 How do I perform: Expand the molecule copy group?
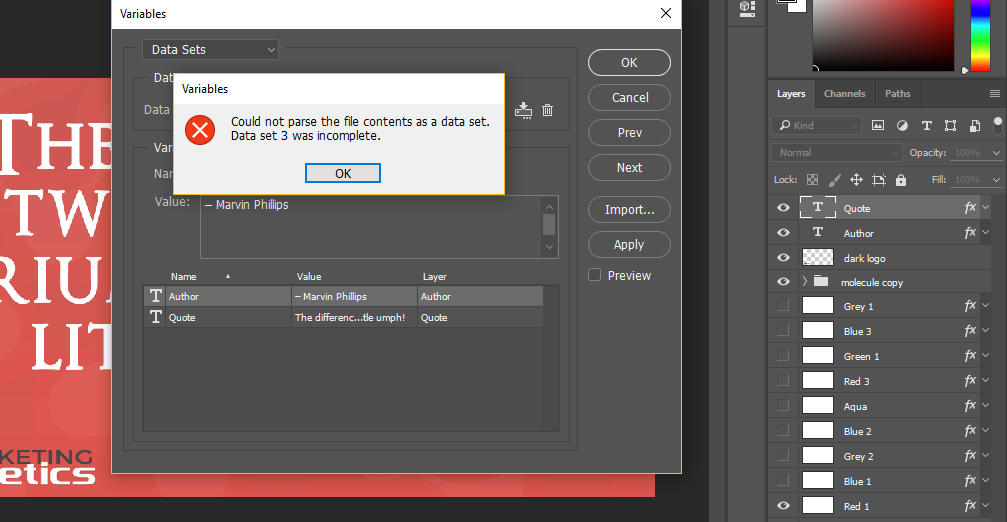(x=805, y=281)
